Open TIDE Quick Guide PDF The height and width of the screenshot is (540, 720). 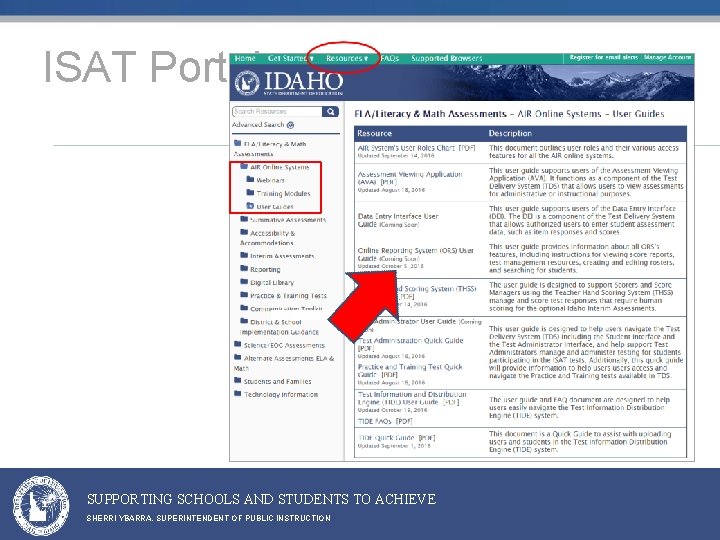[396, 438]
